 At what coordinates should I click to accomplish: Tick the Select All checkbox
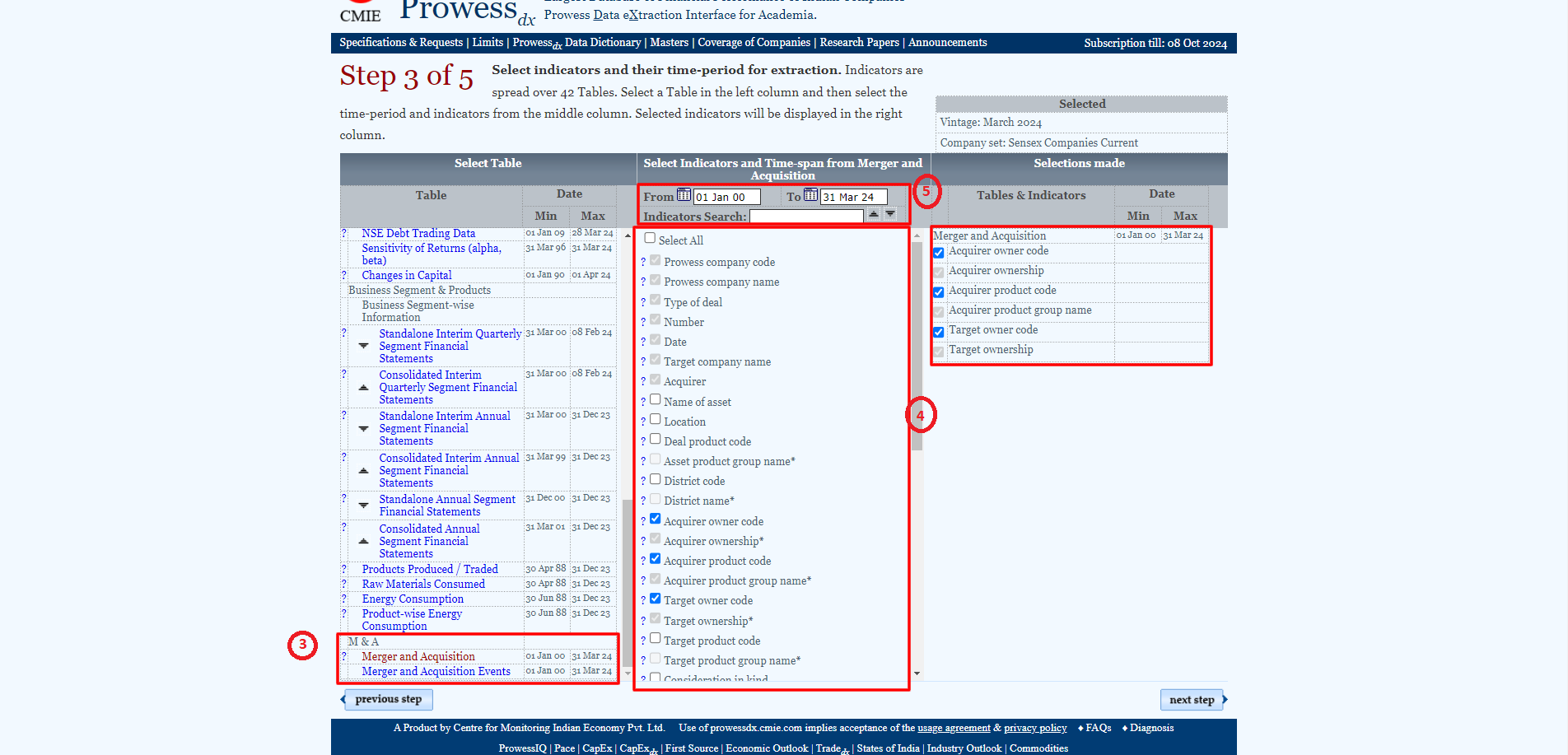pos(650,238)
